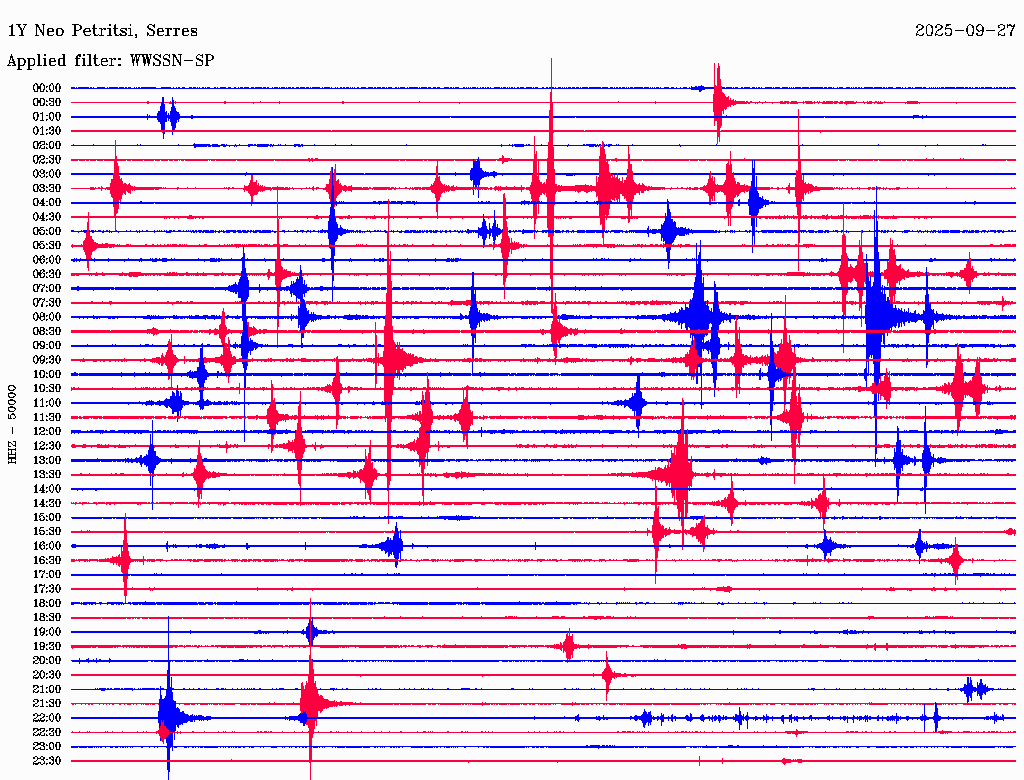Click the 16:00 time label
This screenshot has height=780, width=1024.
(x=47, y=546)
